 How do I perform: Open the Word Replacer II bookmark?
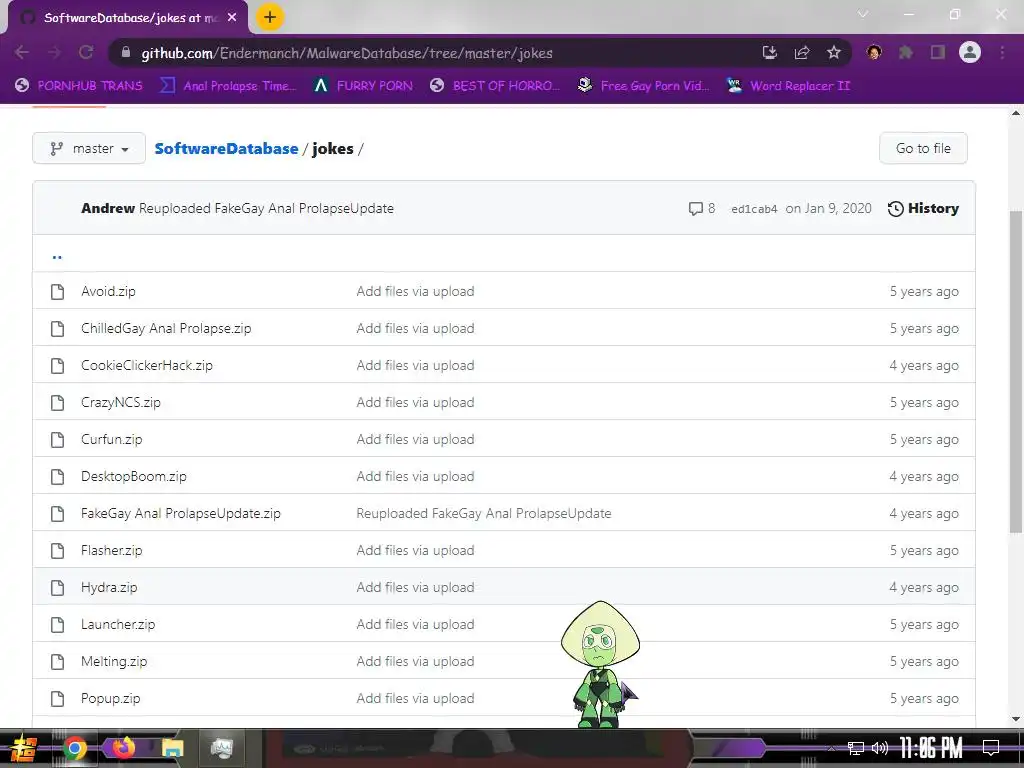pos(789,86)
